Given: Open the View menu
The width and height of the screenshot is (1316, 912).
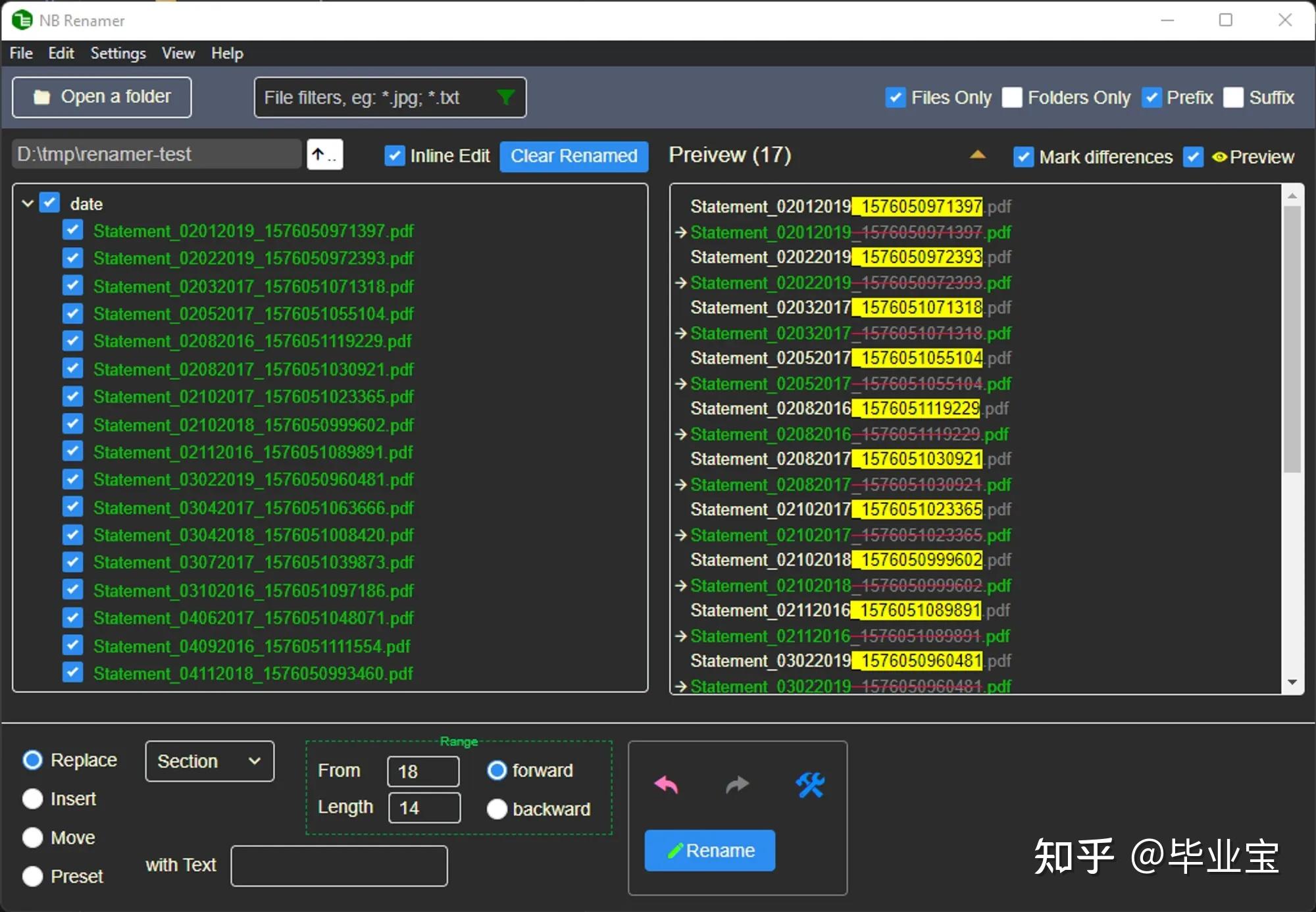Looking at the screenshot, I should click(177, 53).
